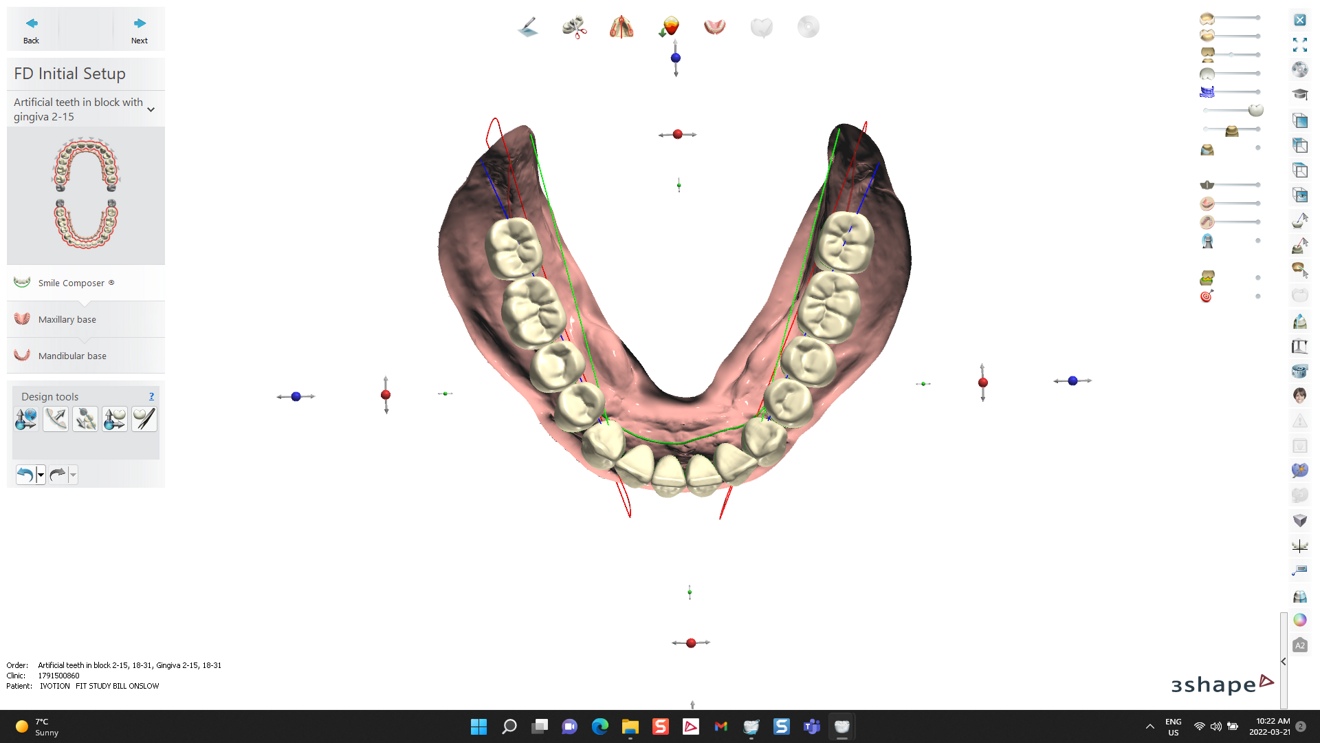Select the order form pen icon

[x=528, y=28]
